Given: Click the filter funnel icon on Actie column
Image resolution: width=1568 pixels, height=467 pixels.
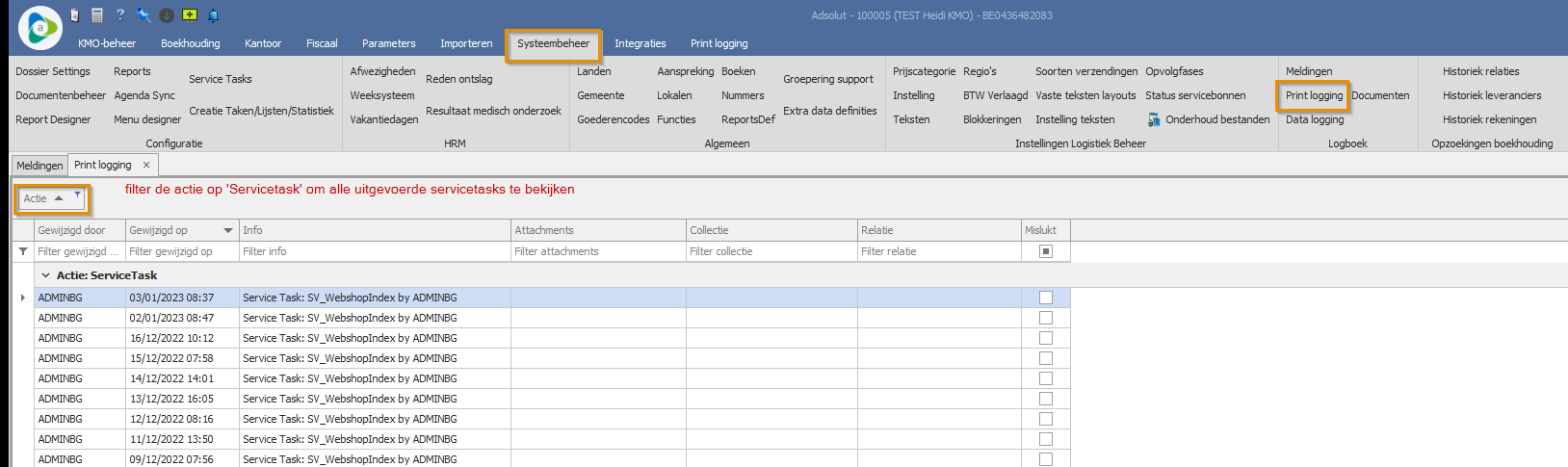Looking at the screenshot, I should pyautogui.click(x=77, y=195).
